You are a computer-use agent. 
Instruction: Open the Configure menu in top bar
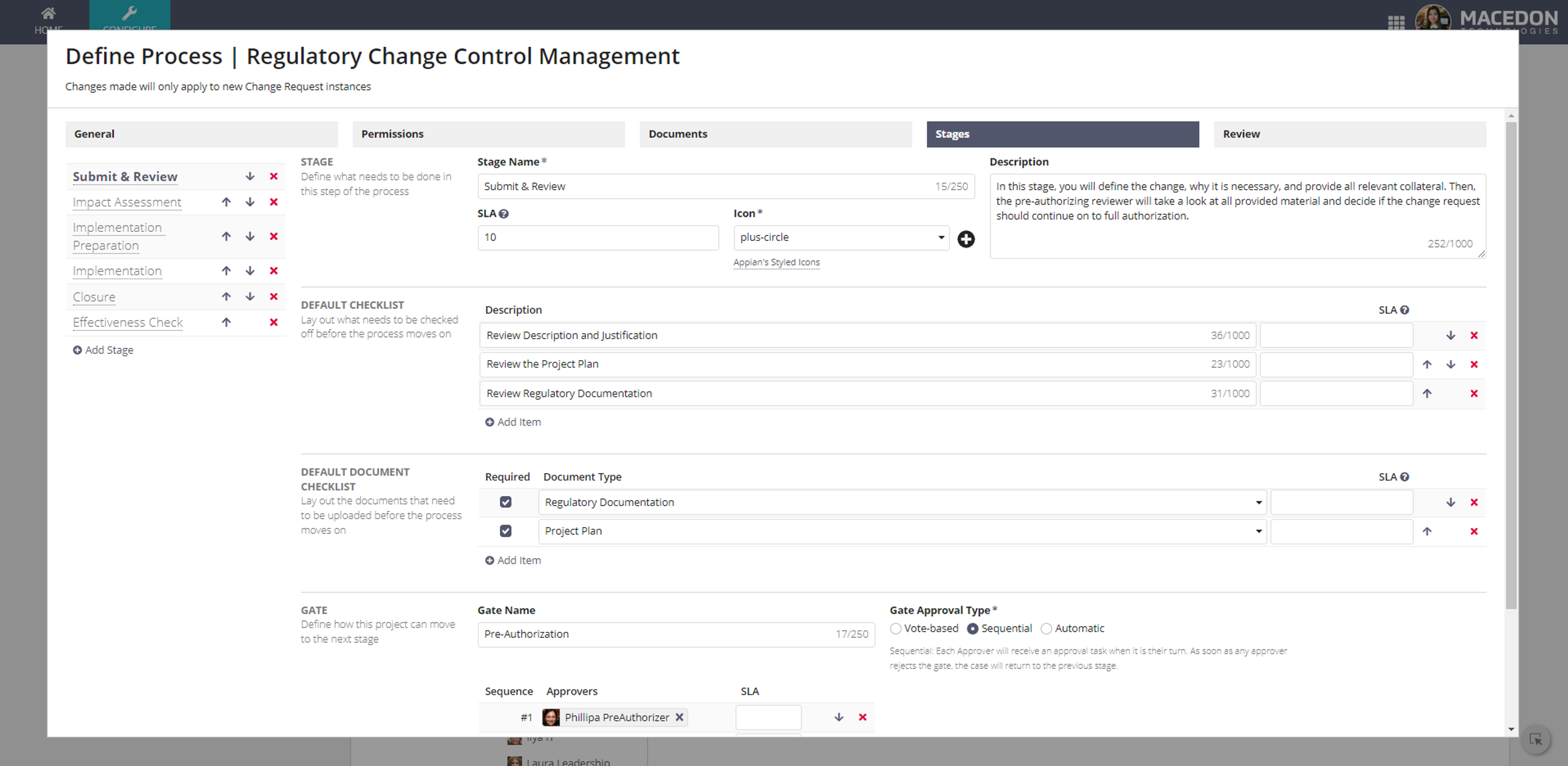coord(130,16)
